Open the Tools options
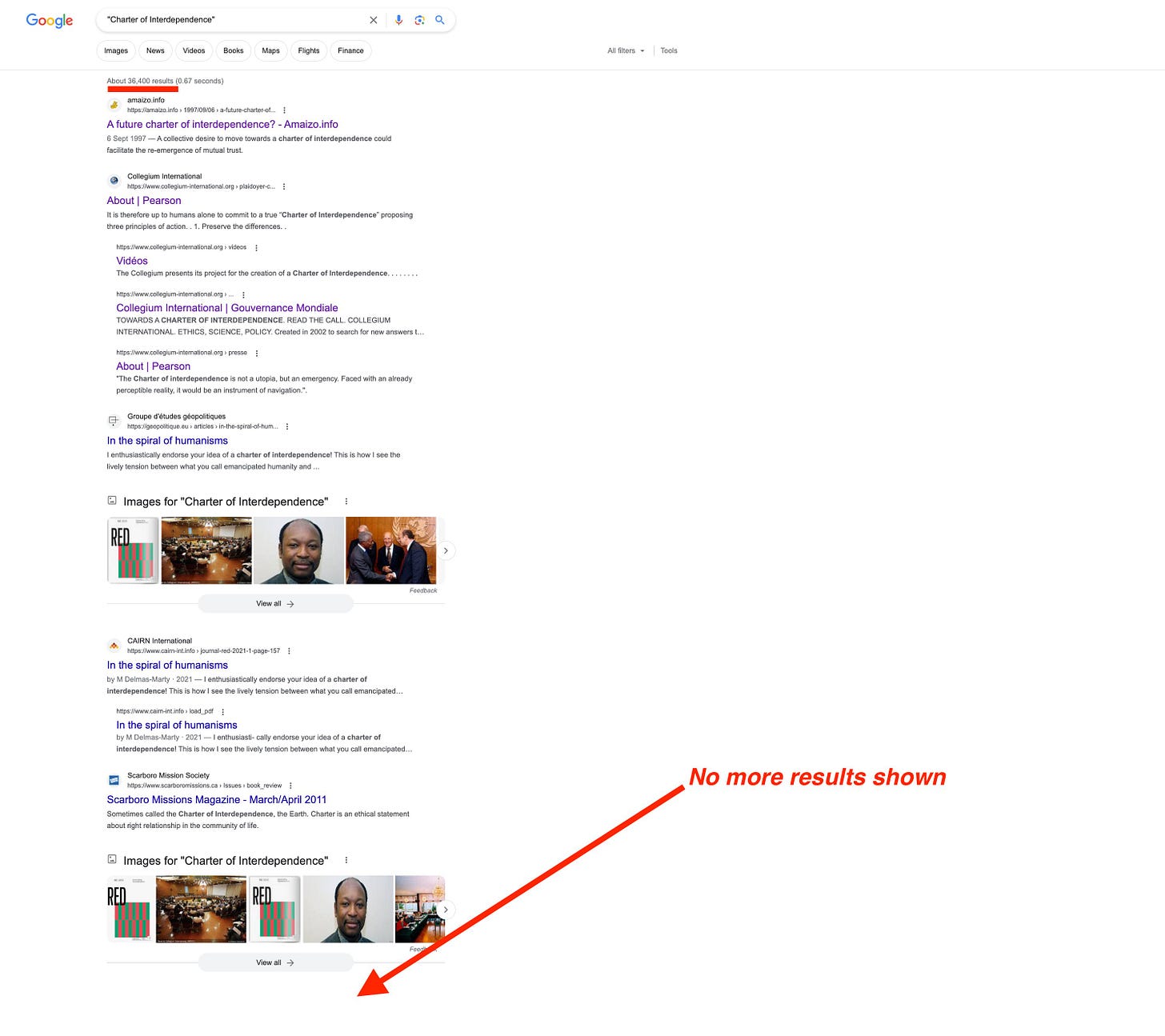The width and height of the screenshot is (1165, 1036). [x=669, y=50]
